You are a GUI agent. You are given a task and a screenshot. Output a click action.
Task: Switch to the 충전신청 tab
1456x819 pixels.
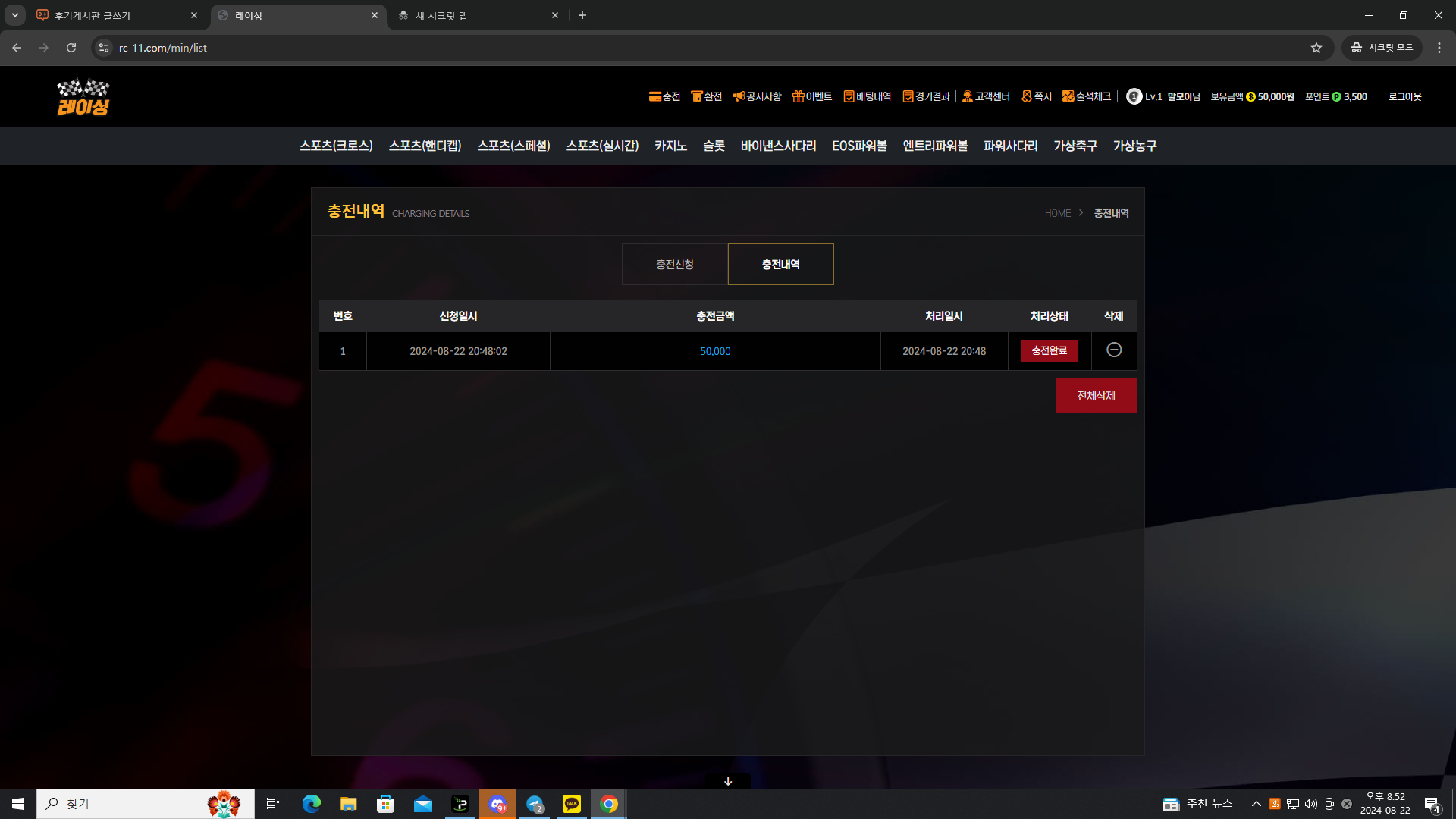pyautogui.click(x=675, y=264)
